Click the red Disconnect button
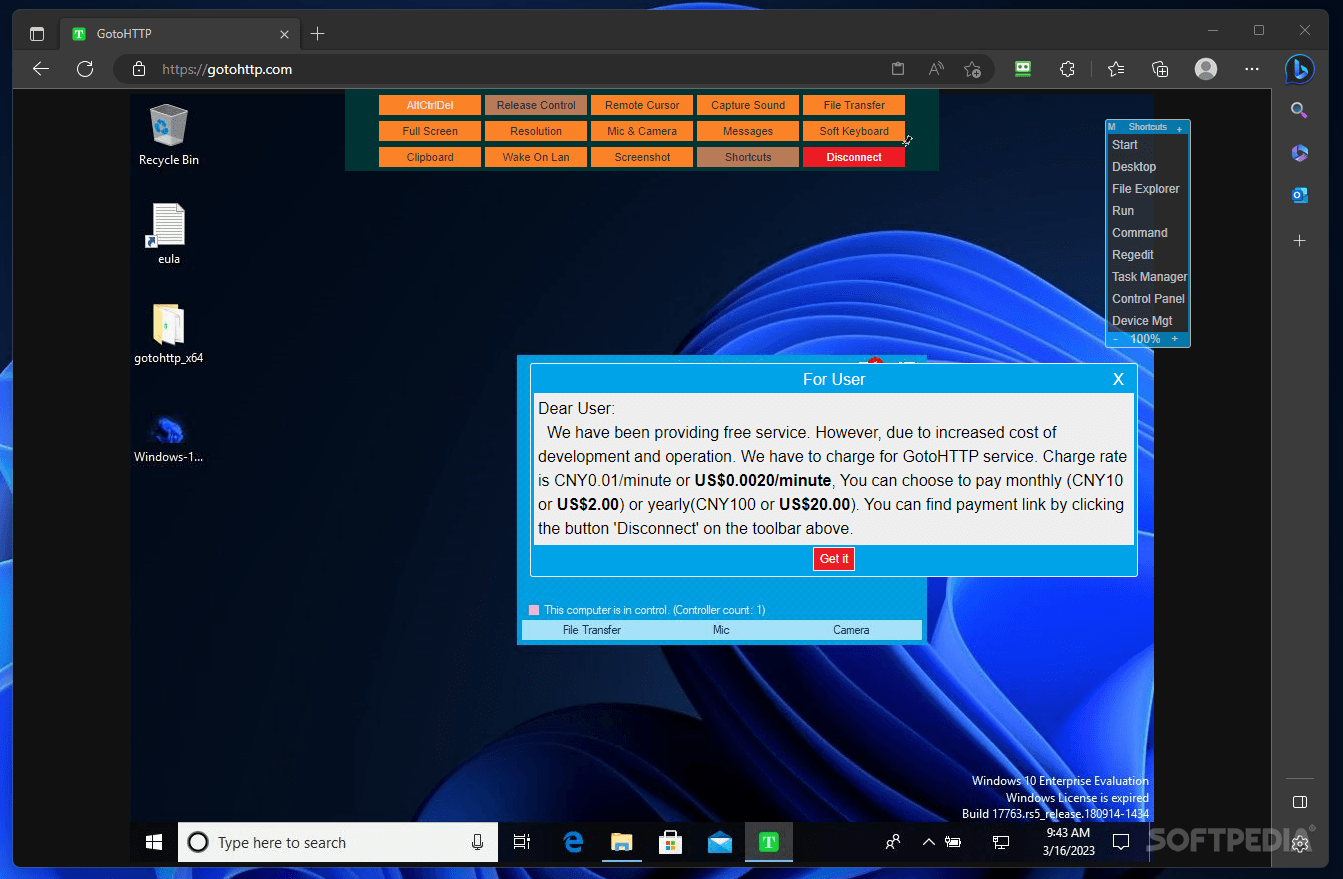The width and height of the screenshot is (1343, 879). pyautogui.click(x=854, y=157)
